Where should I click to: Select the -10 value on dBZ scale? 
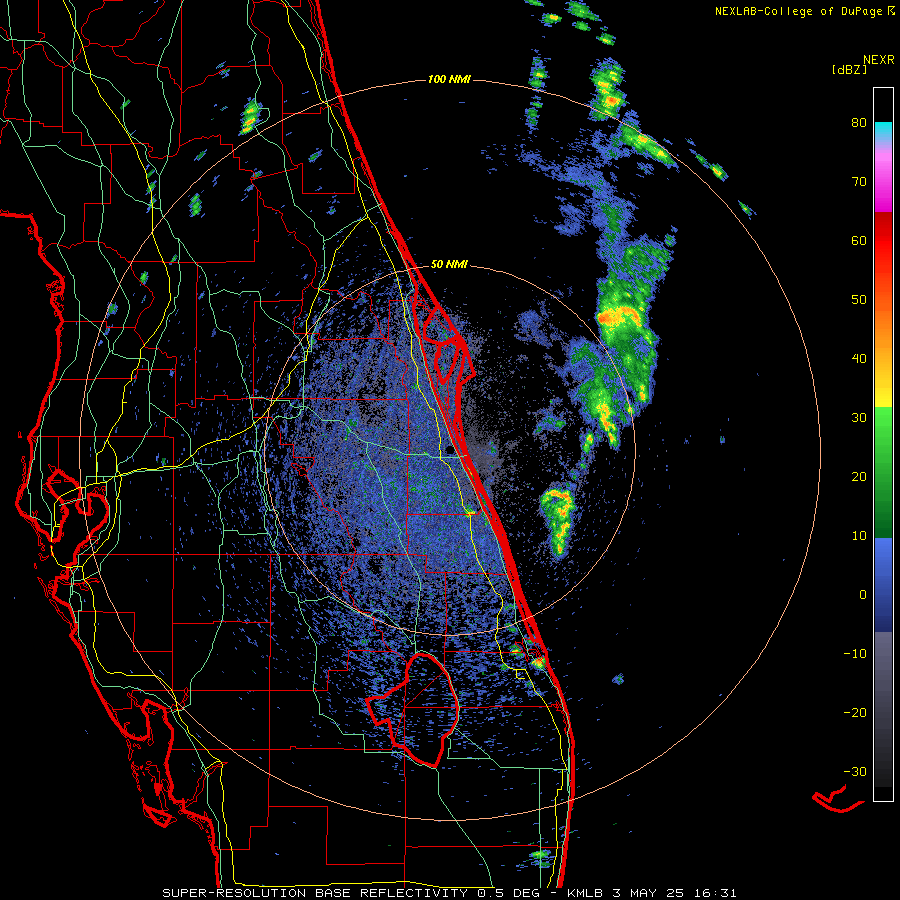click(x=855, y=654)
